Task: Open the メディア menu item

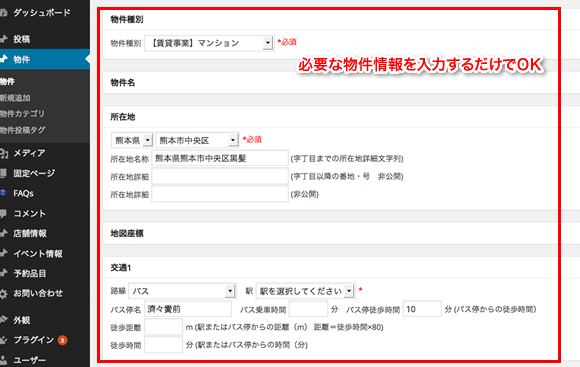Action: 29,153
